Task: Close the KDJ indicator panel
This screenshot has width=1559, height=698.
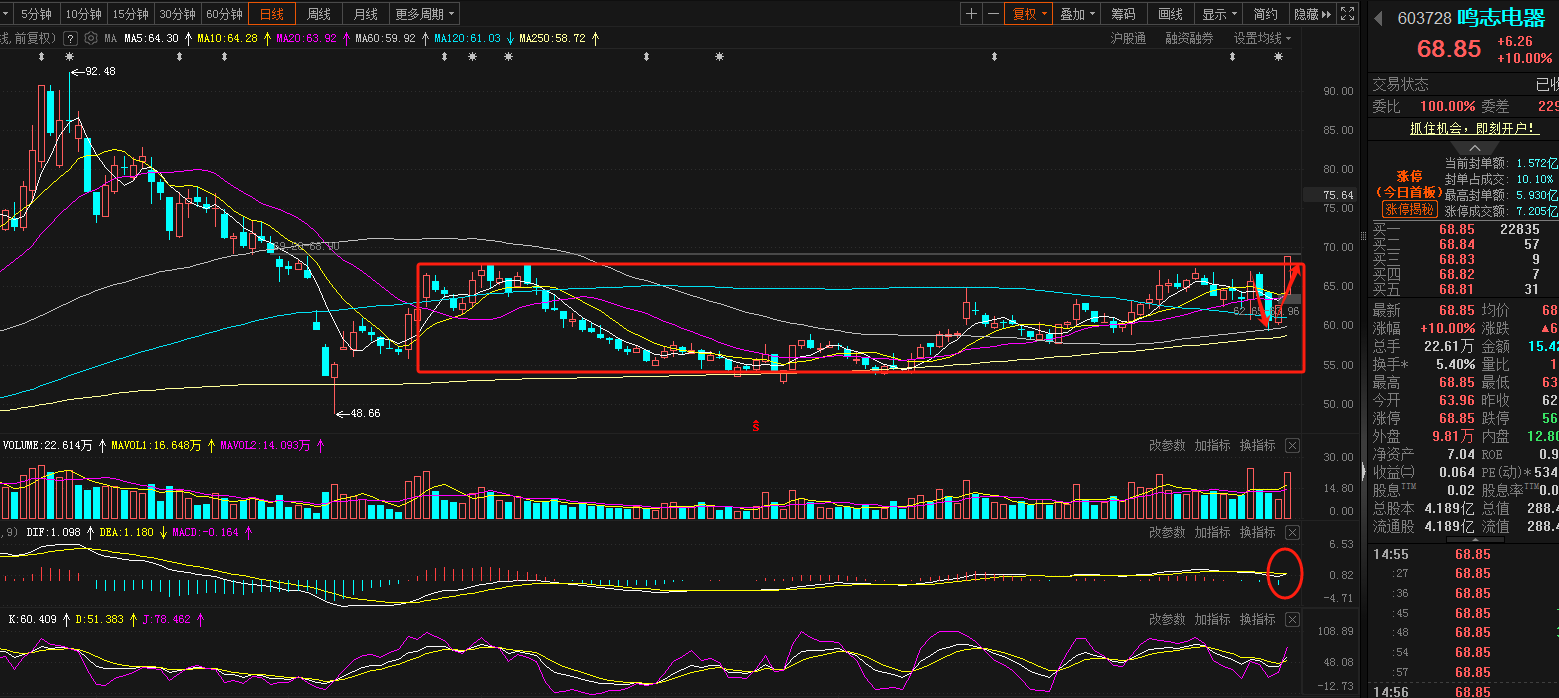Action: (1292, 619)
